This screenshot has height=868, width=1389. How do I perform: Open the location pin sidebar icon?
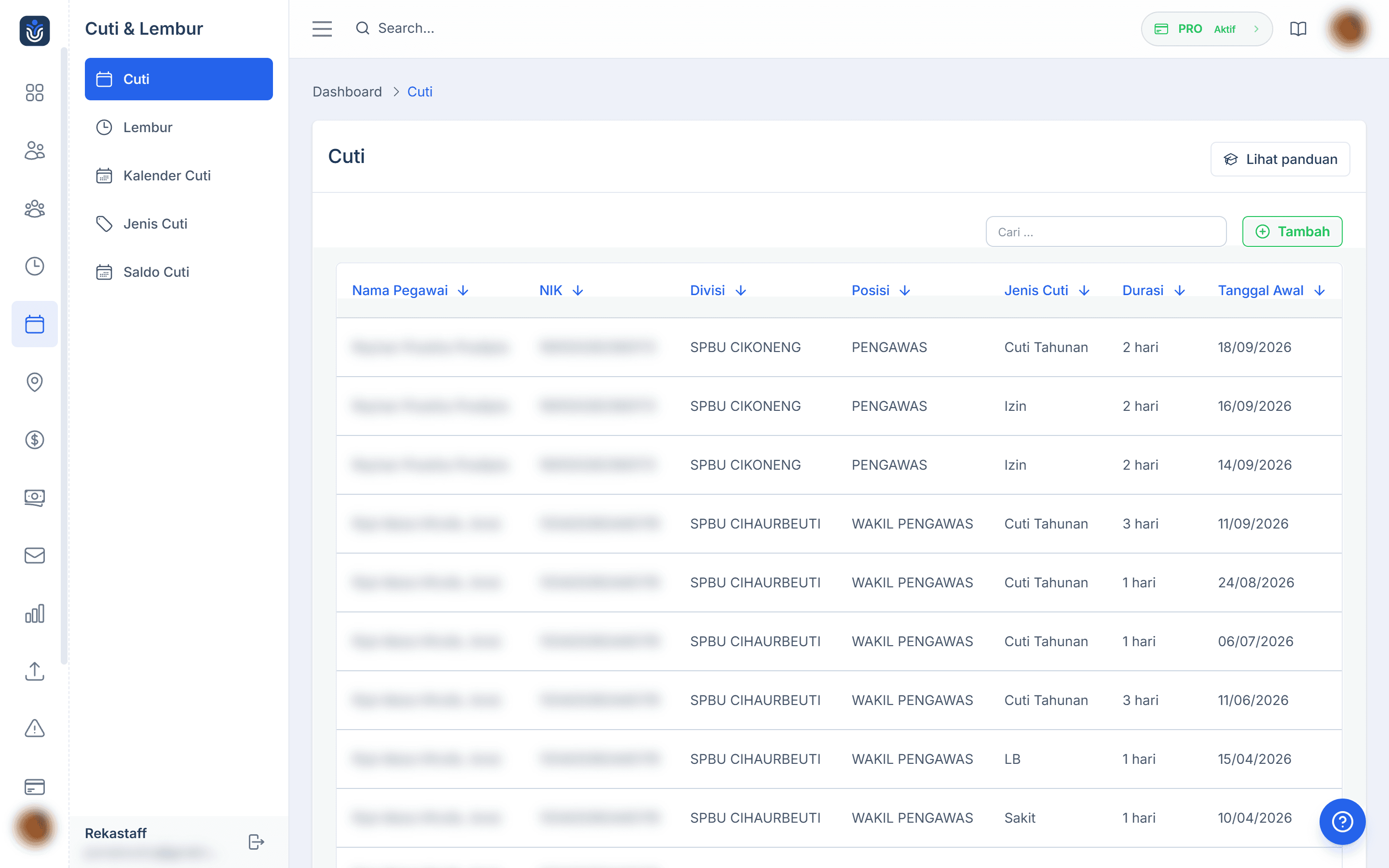(34, 382)
